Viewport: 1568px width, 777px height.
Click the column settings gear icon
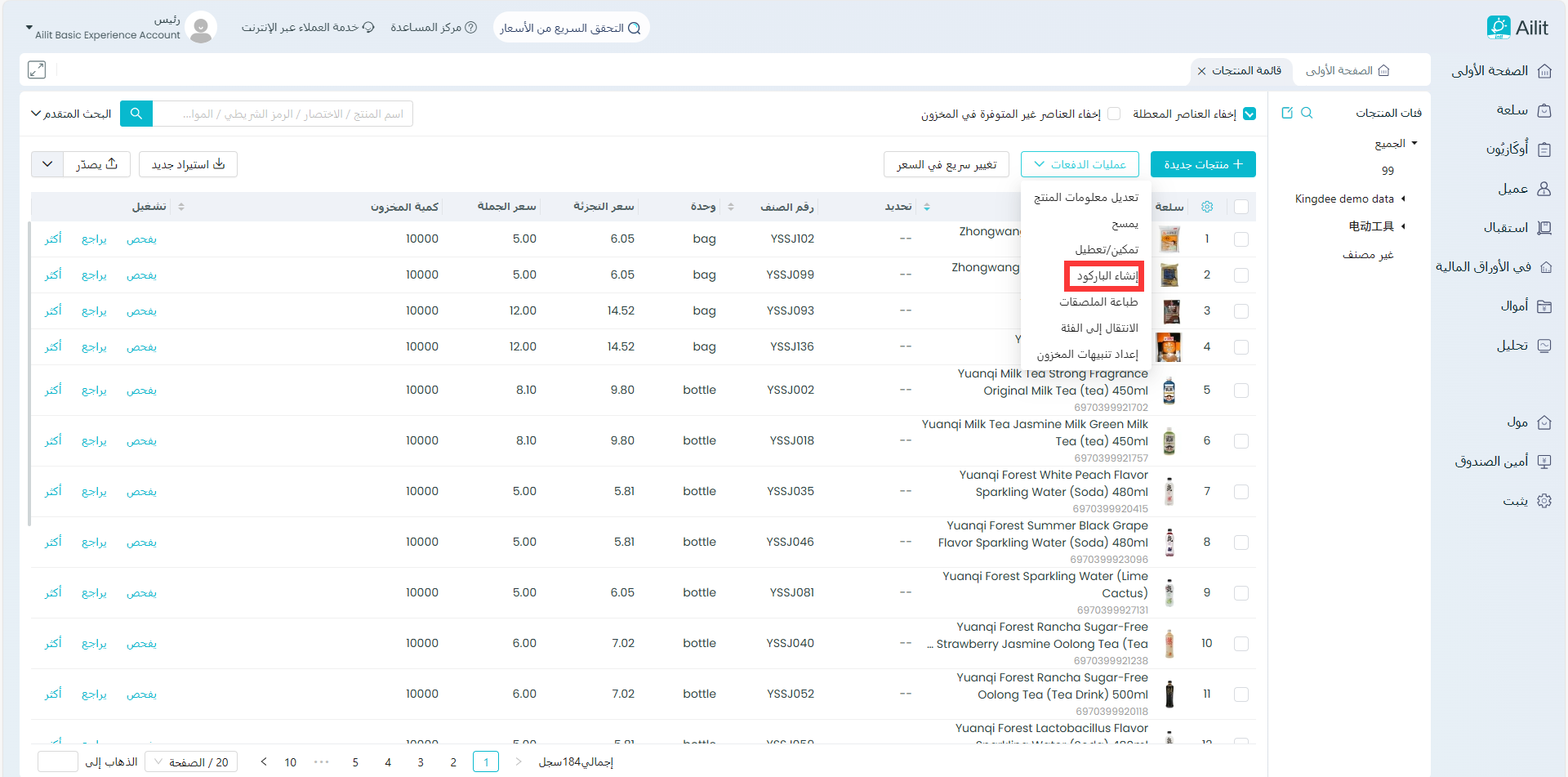click(1207, 207)
